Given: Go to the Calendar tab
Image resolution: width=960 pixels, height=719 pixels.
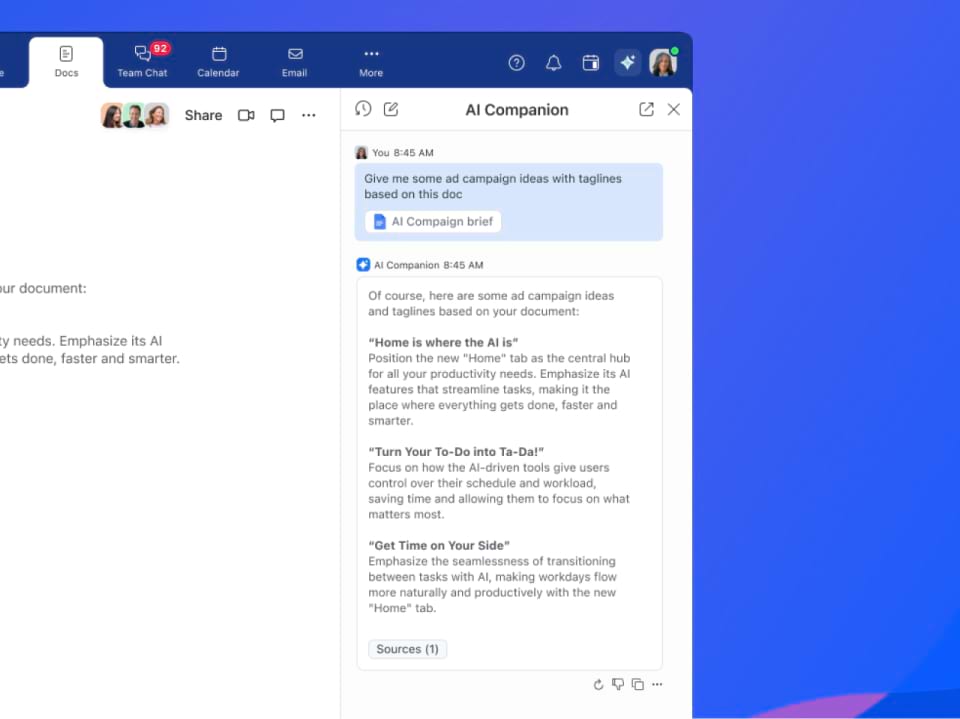Looking at the screenshot, I should pos(218,62).
